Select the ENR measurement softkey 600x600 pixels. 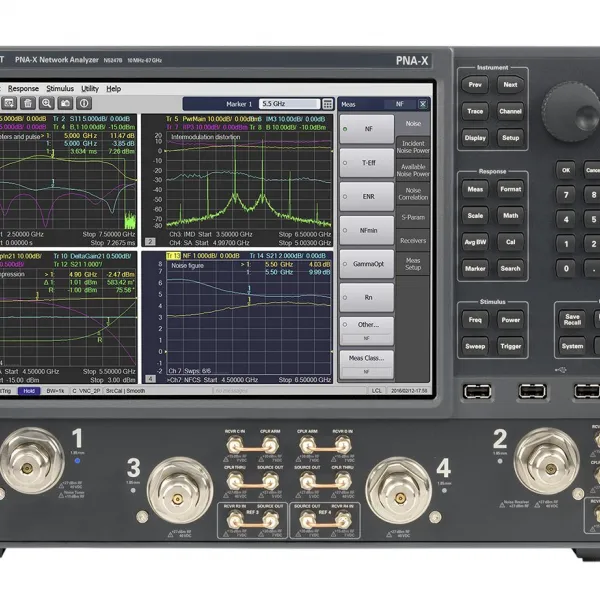pyautogui.click(x=367, y=197)
